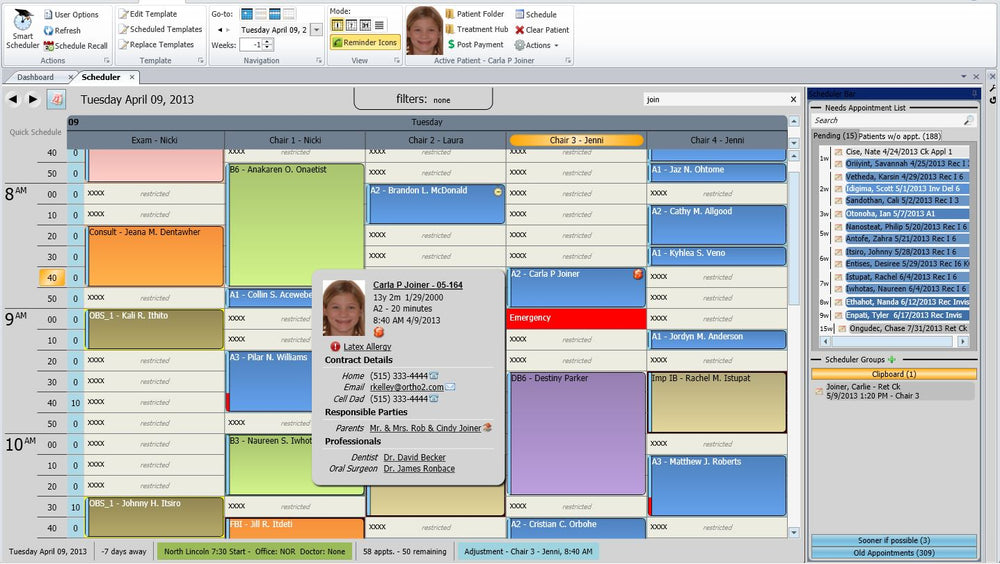Open the Dr. David Becker link
Image resolution: width=1000 pixels, height=564 pixels.
coord(415,457)
